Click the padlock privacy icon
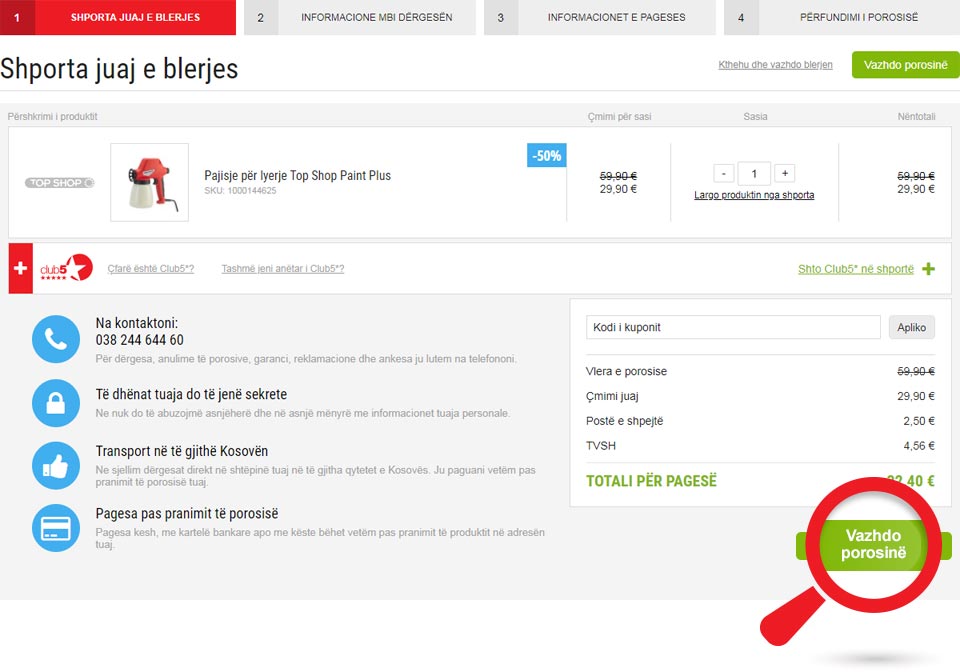This screenshot has width=960, height=672. click(x=55, y=403)
